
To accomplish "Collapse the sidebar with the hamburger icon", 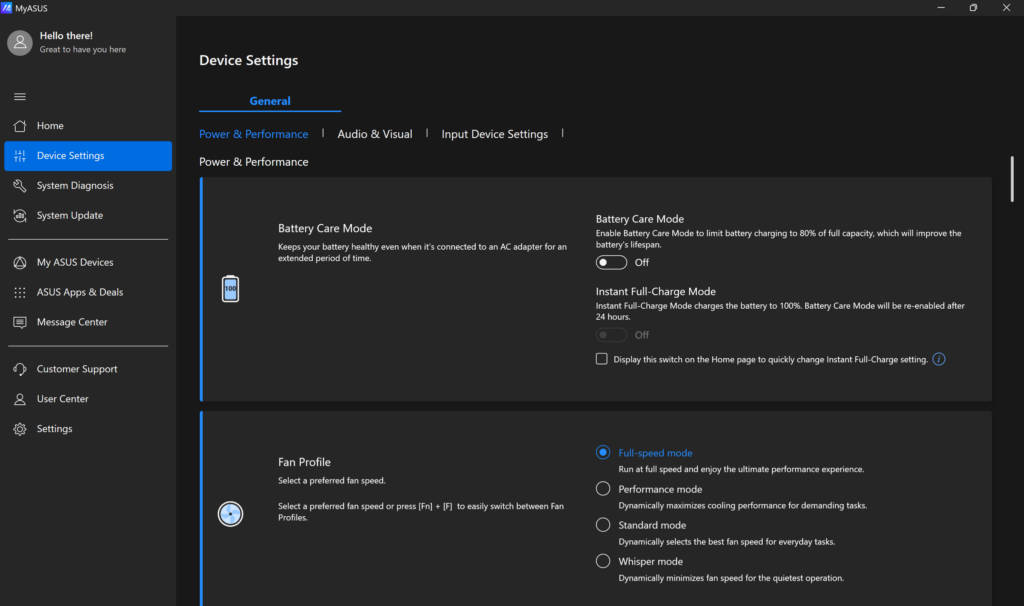I will click(x=20, y=97).
